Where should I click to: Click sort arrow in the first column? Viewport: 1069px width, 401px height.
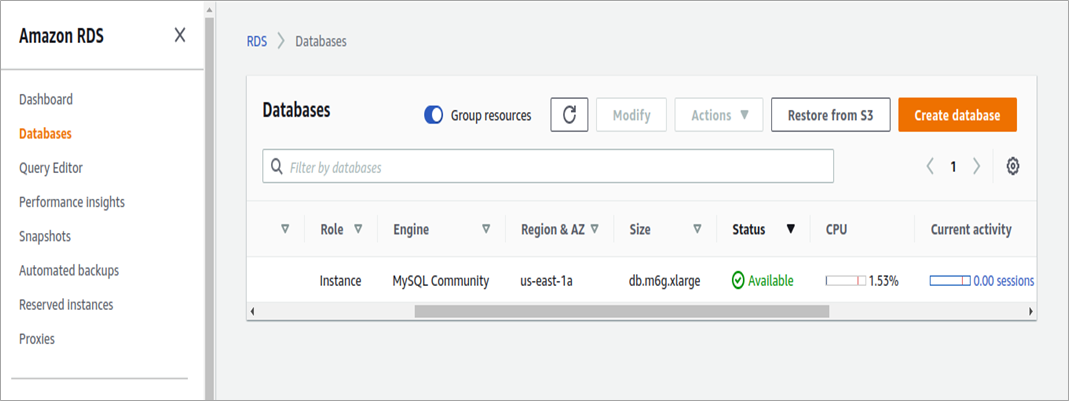pos(286,229)
